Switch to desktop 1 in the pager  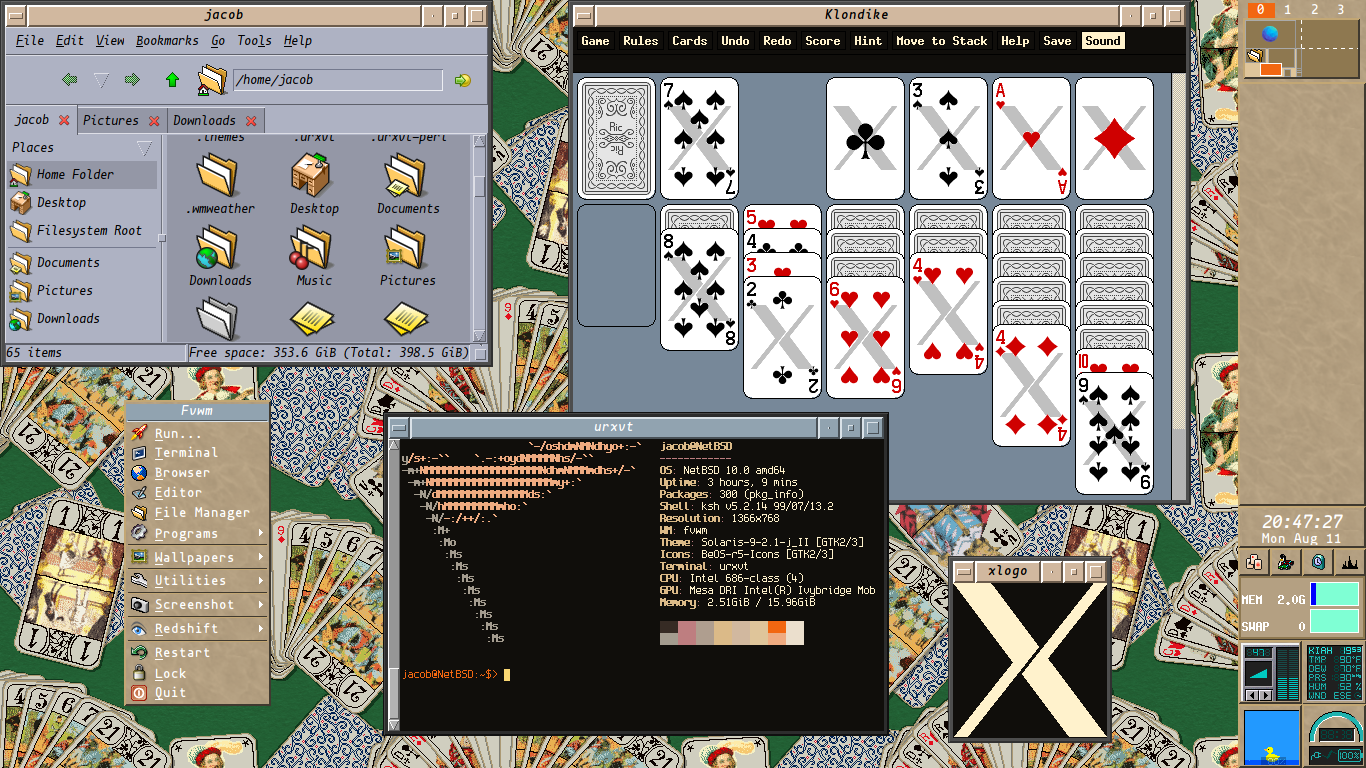[1287, 10]
